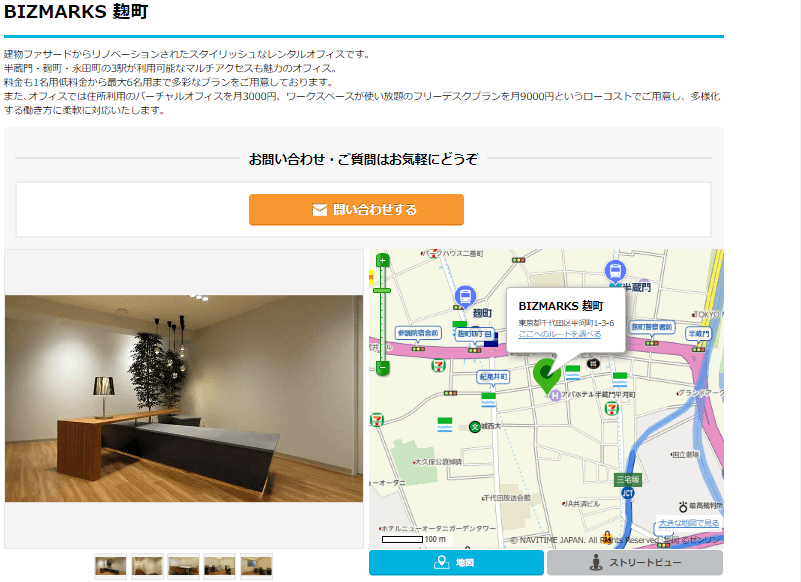Click the green location pin on map
The width and height of the screenshot is (801, 582).
pos(546,375)
